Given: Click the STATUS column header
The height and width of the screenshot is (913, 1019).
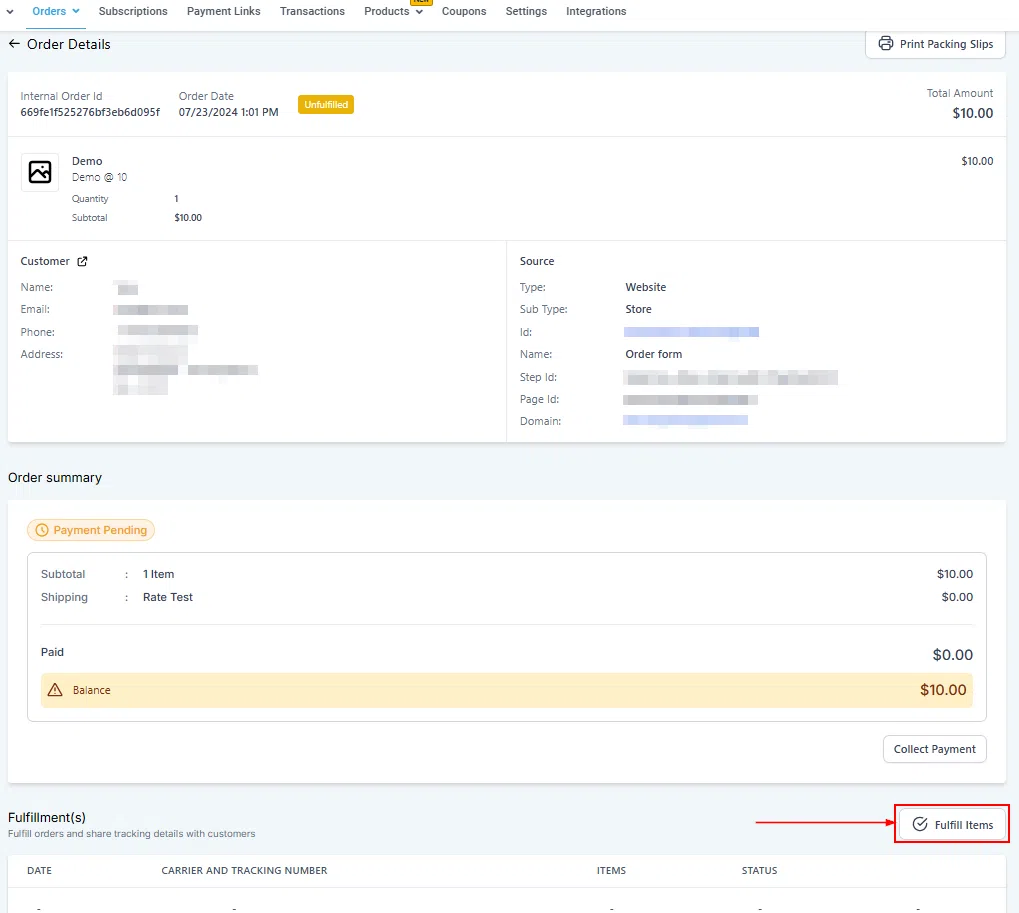Looking at the screenshot, I should pyautogui.click(x=759, y=870).
